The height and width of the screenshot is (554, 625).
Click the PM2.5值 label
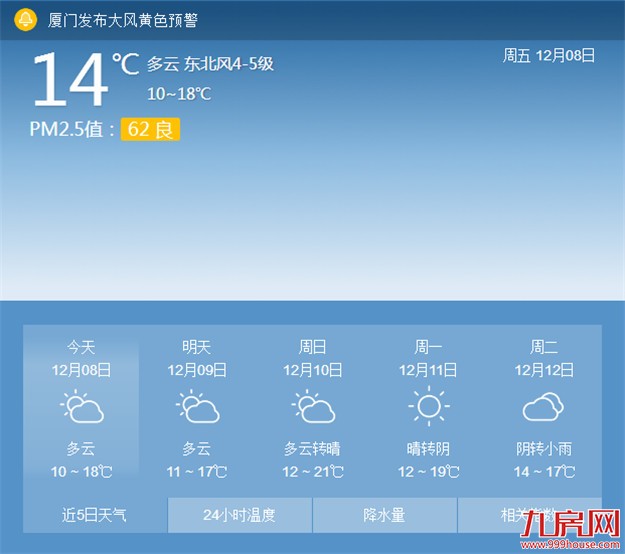tap(72, 129)
